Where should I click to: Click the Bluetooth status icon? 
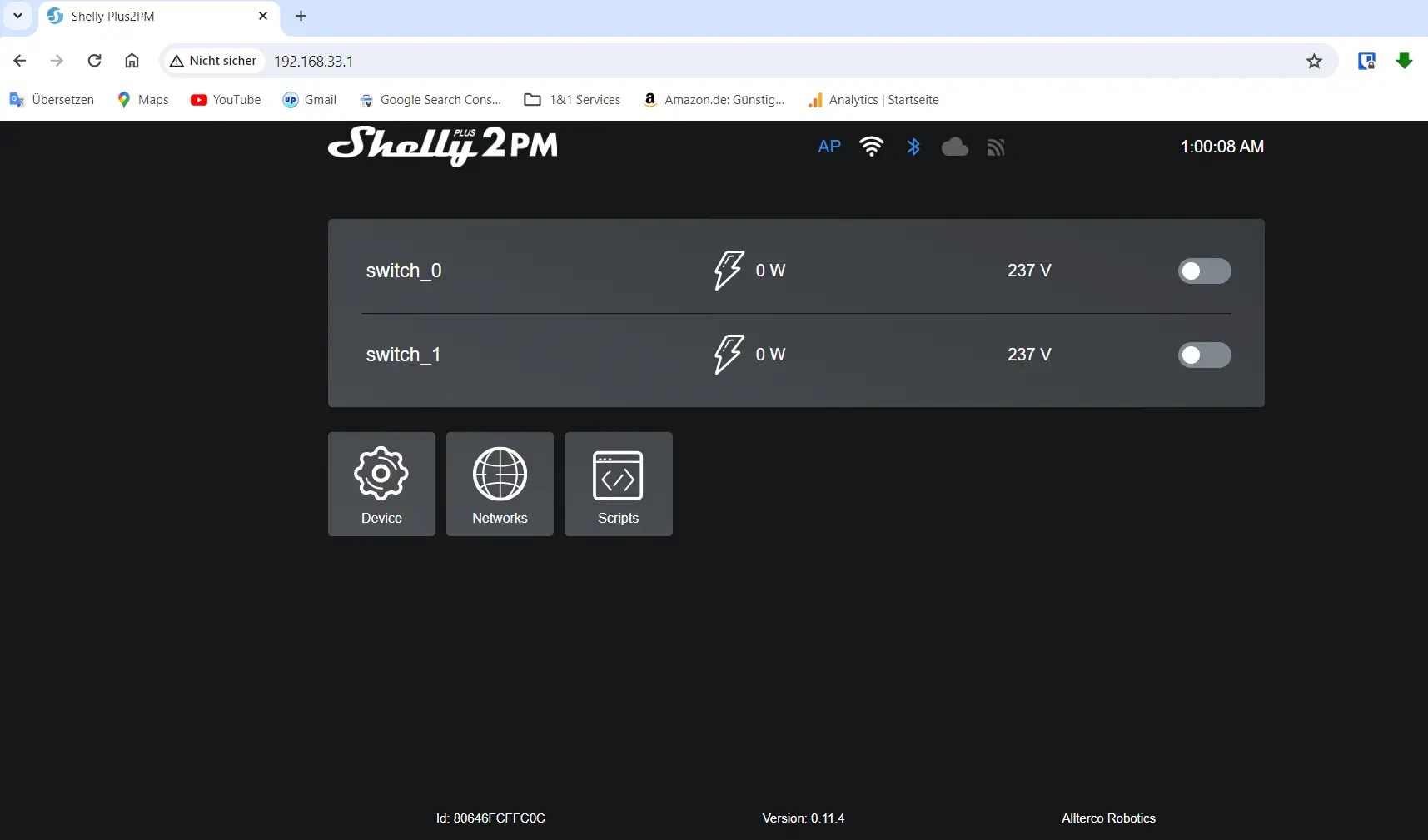click(x=913, y=147)
